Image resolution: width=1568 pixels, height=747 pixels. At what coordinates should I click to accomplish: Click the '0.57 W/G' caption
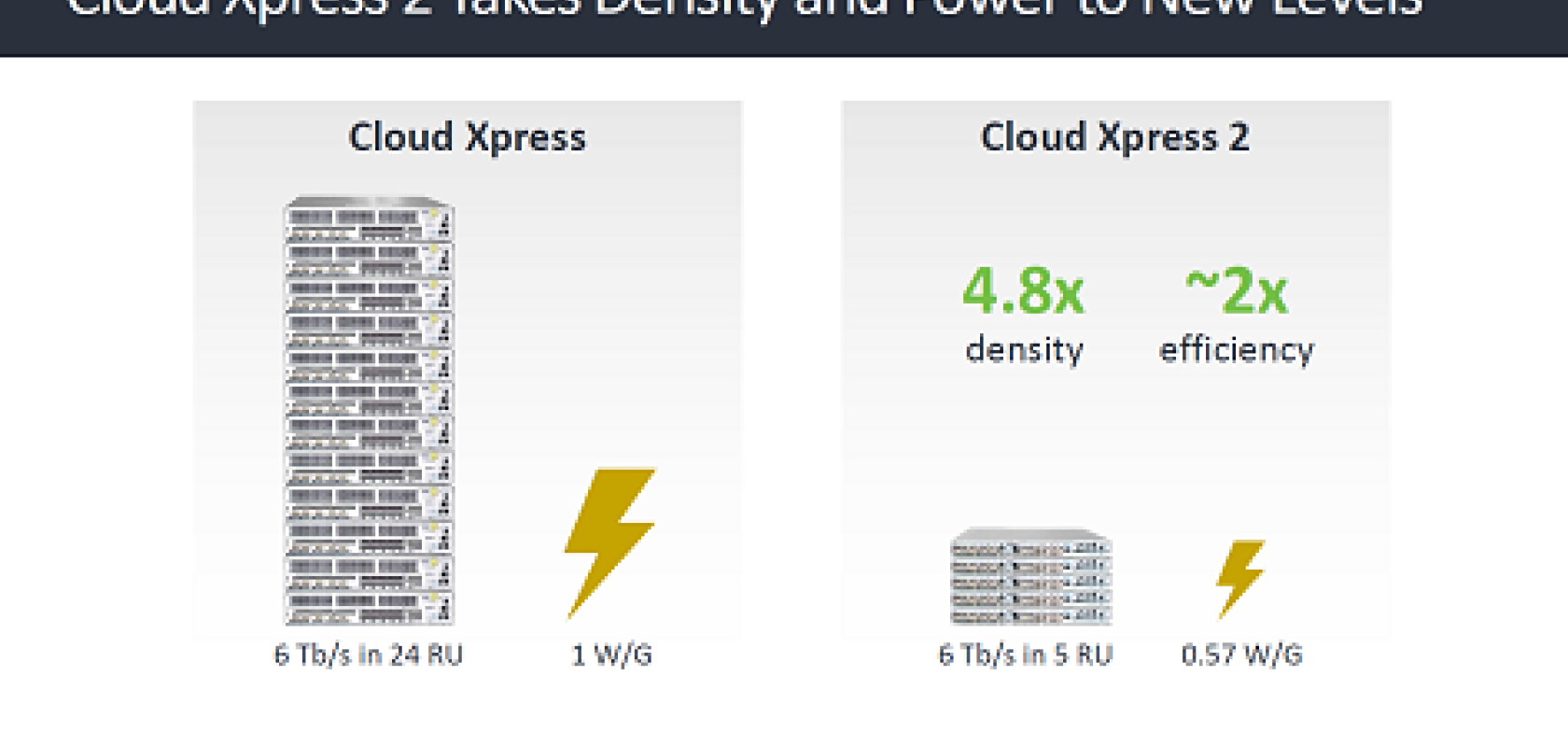pos(1241,655)
